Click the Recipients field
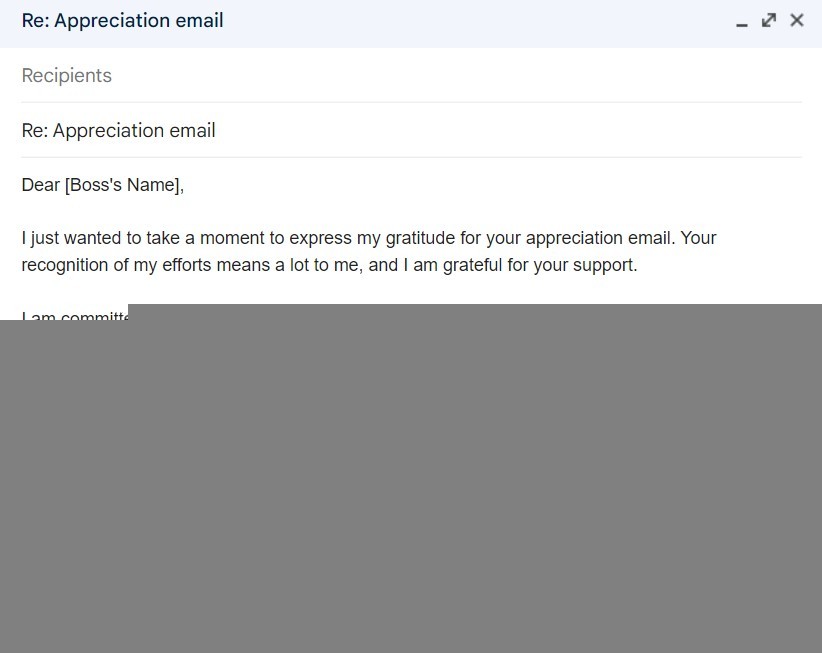 click(400, 76)
